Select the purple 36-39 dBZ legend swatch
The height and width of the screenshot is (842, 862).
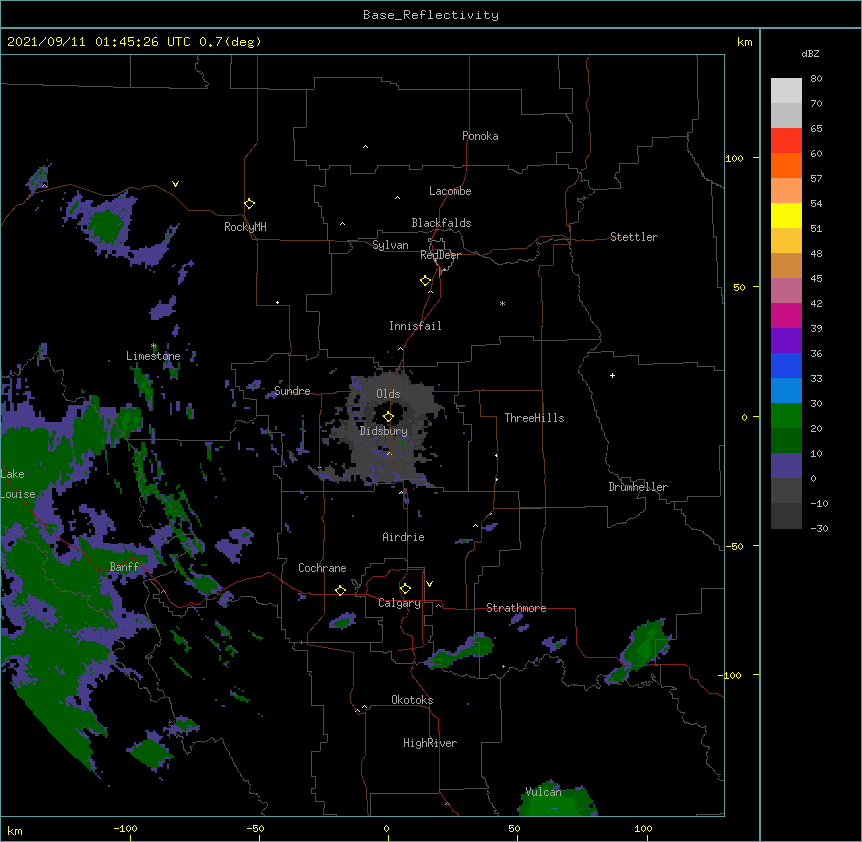coord(786,341)
